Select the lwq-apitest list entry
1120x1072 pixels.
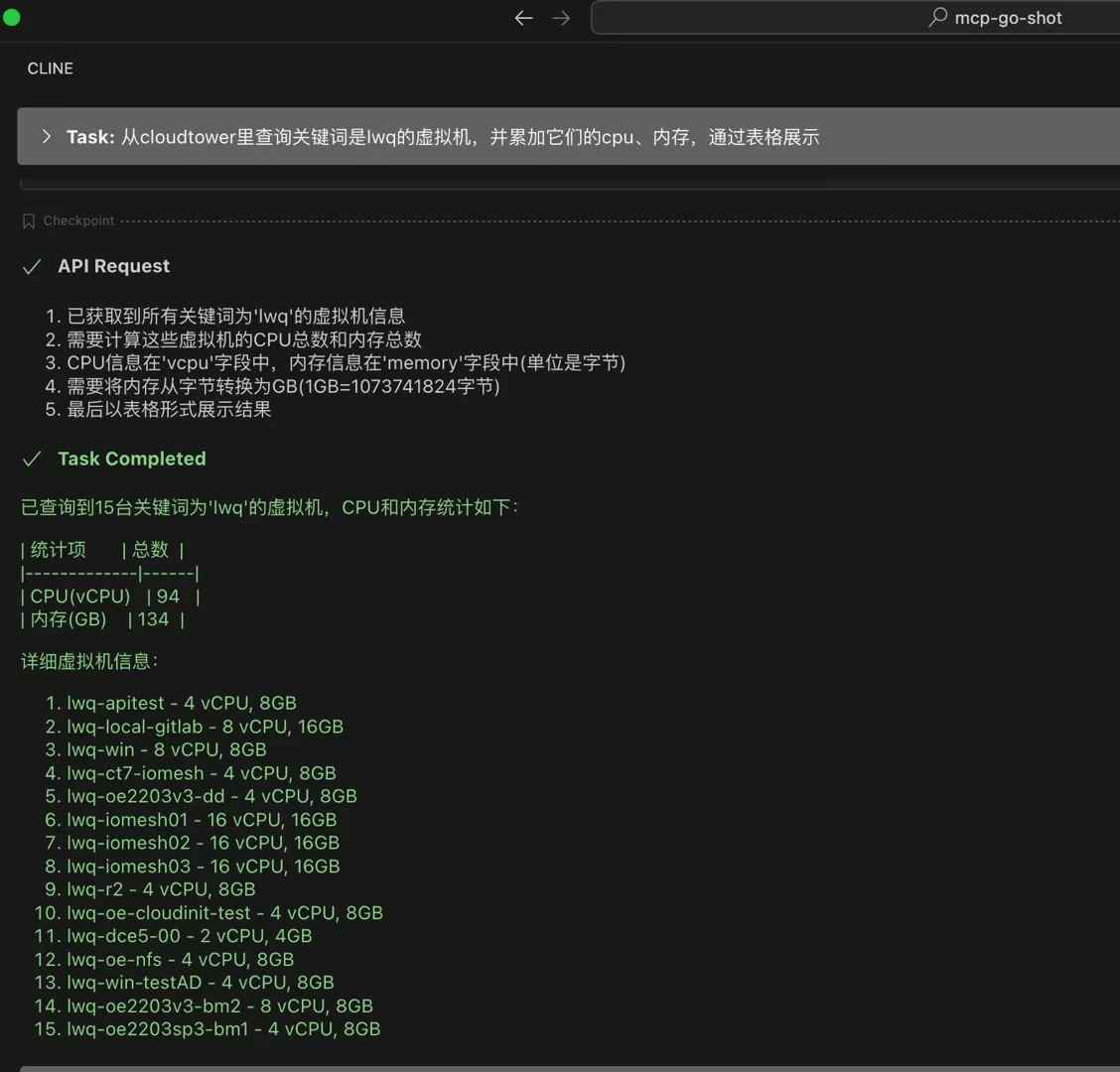point(181,703)
